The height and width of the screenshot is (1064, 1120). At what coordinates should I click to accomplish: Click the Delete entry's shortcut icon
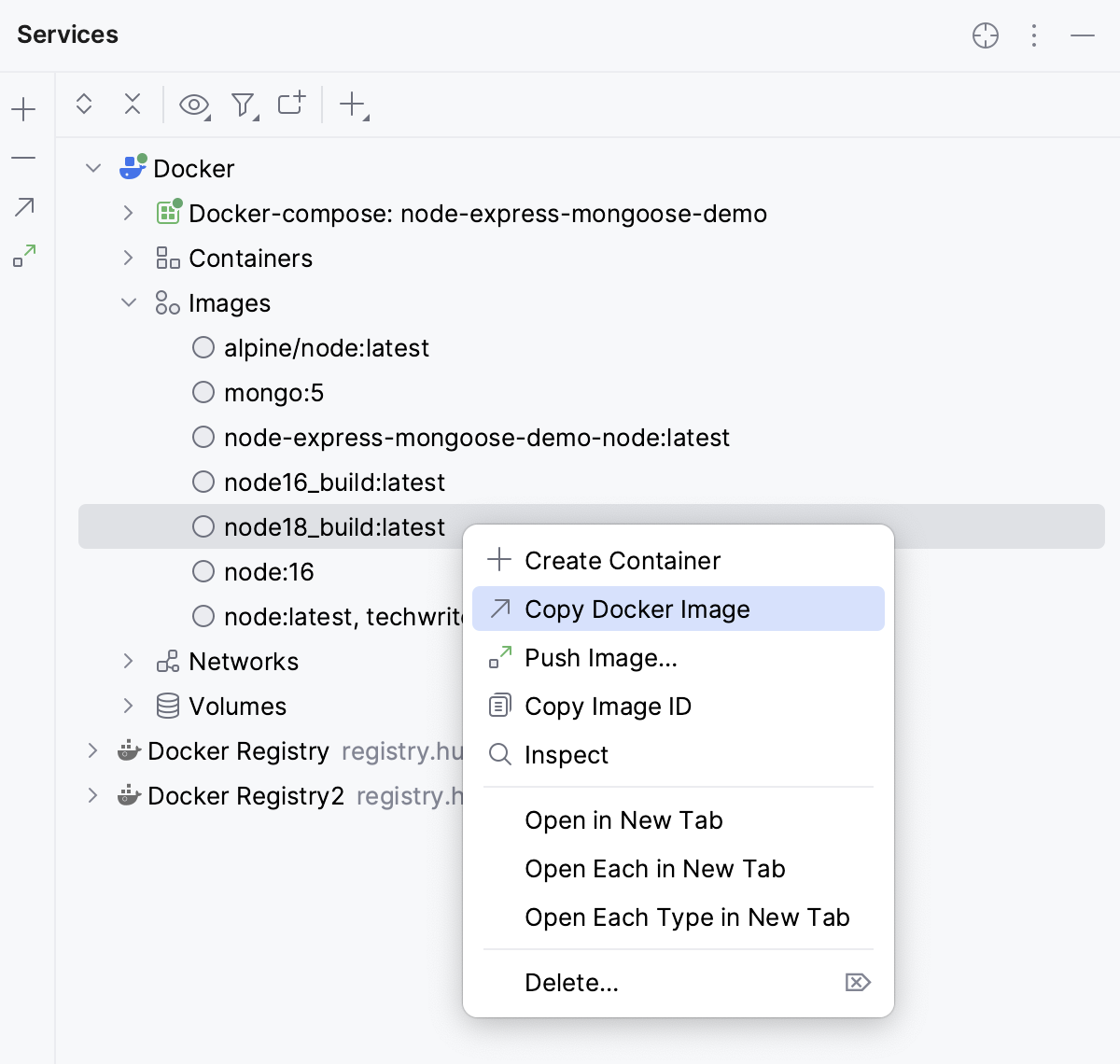pos(857,982)
